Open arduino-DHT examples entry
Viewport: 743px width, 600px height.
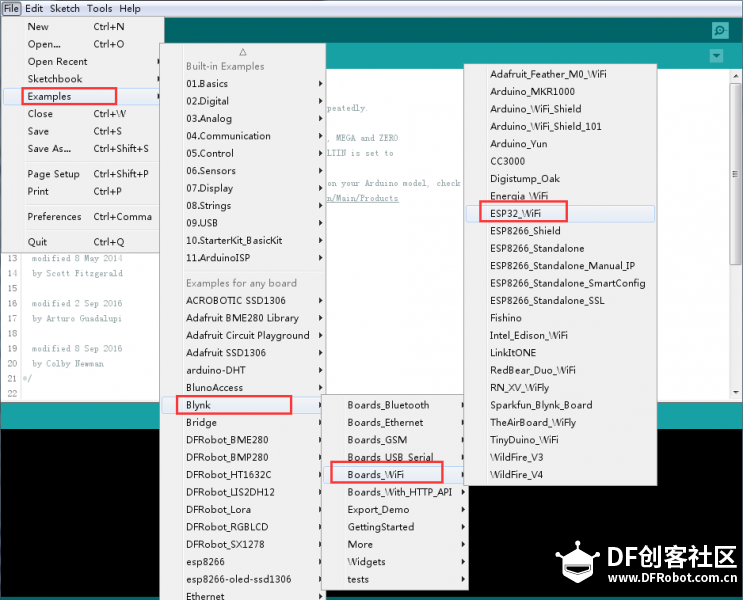pyautogui.click(x=243, y=370)
